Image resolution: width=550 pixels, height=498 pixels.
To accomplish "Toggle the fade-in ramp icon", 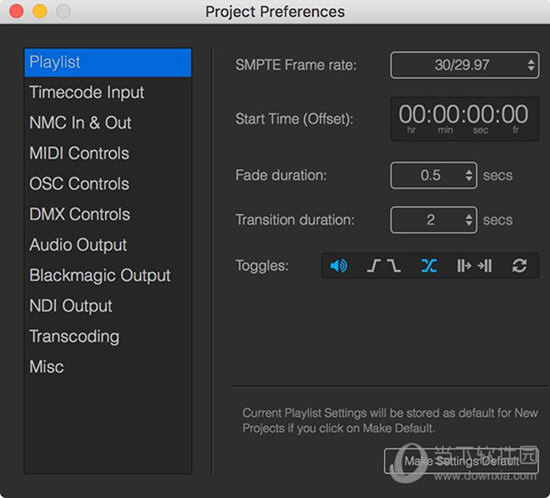I will click(x=374, y=266).
